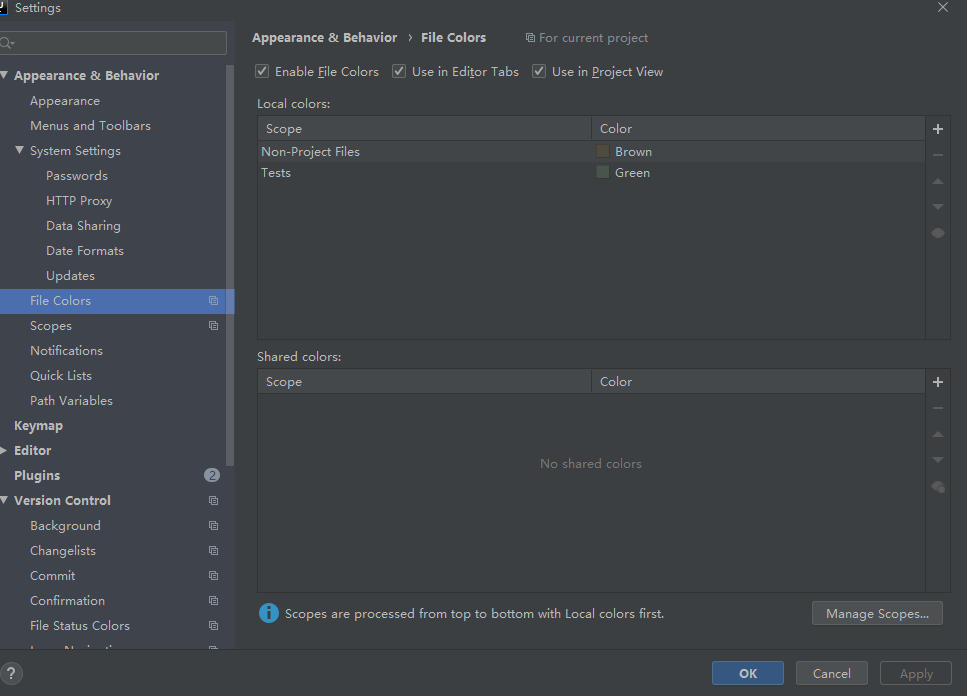Add a new shared color scope
The height and width of the screenshot is (696, 967).
click(x=938, y=382)
